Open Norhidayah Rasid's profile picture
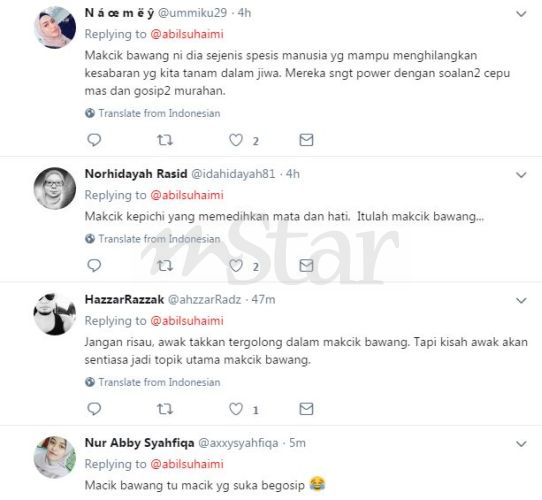The height and width of the screenshot is (500, 542). [55, 188]
